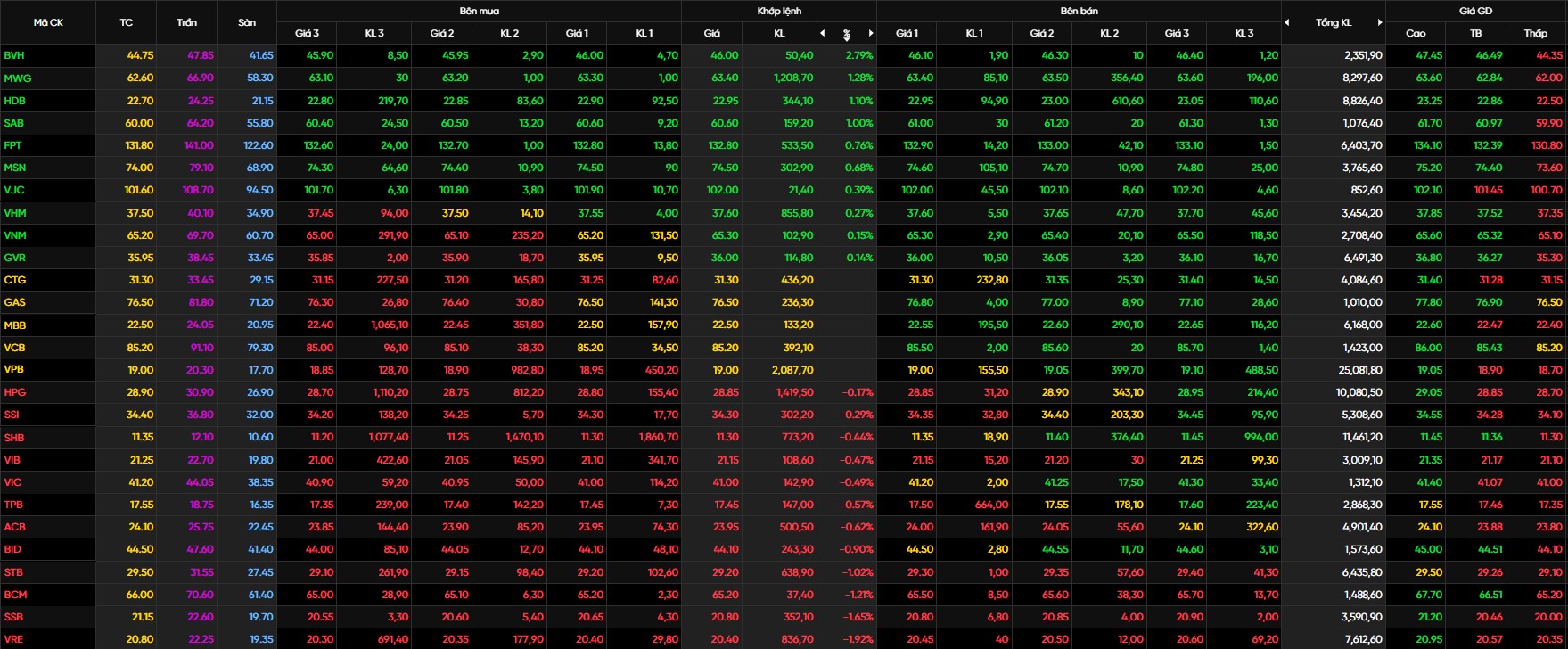1568x649 pixels.
Task: Click the Giá 1 header under Bên bán
Action: pos(907,33)
